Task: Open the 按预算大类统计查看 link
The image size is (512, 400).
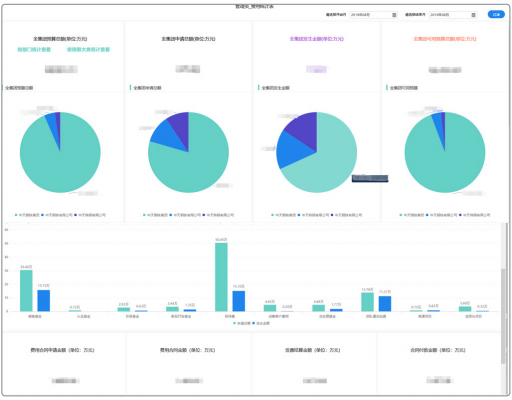Action: (x=88, y=50)
